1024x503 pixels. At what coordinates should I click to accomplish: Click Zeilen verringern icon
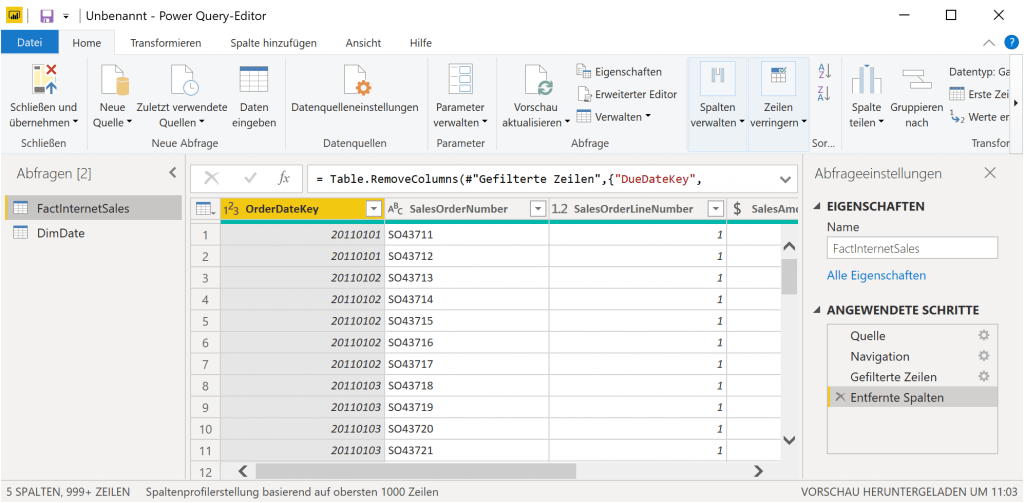click(778, 78)
